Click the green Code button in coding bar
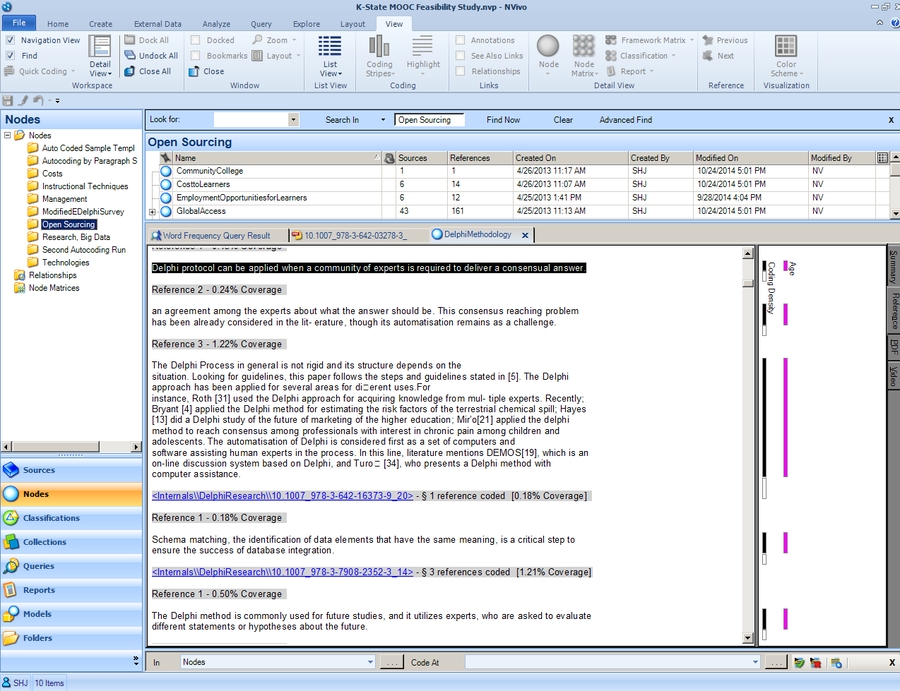Viewport: 900px width, 691px height. (799, 662)
